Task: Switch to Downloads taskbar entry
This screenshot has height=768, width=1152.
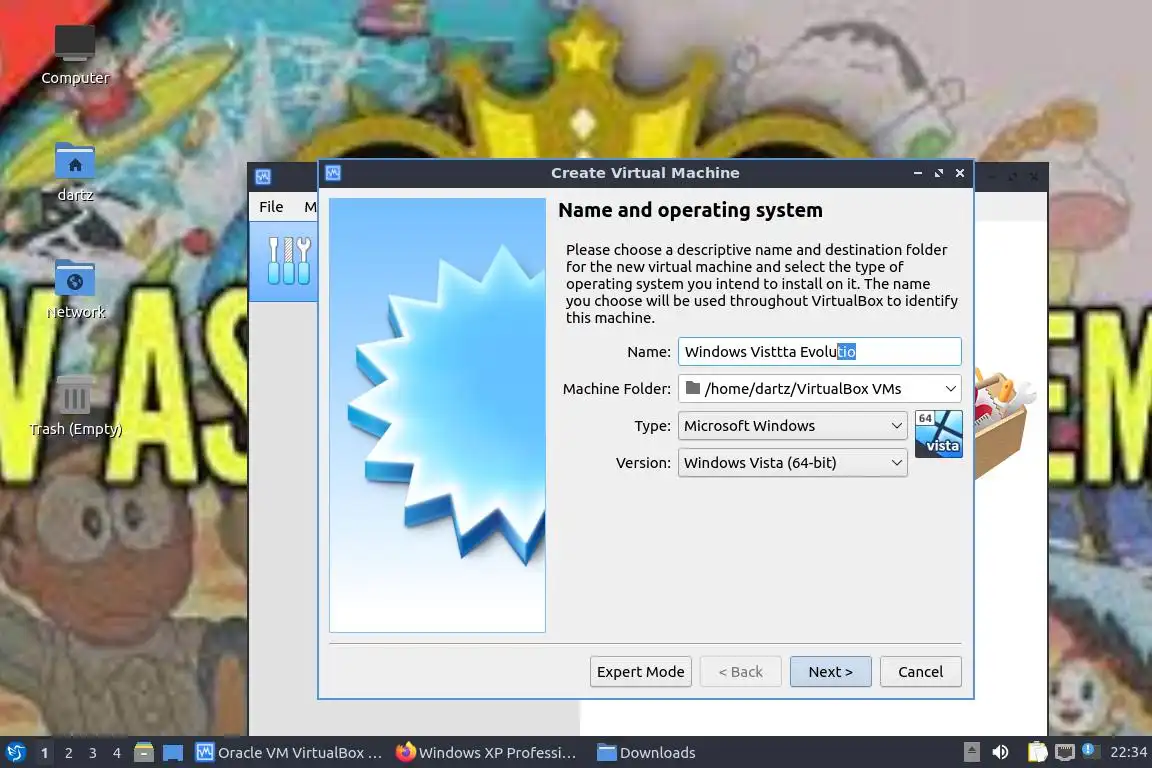Action: click(x=647, y=753)
